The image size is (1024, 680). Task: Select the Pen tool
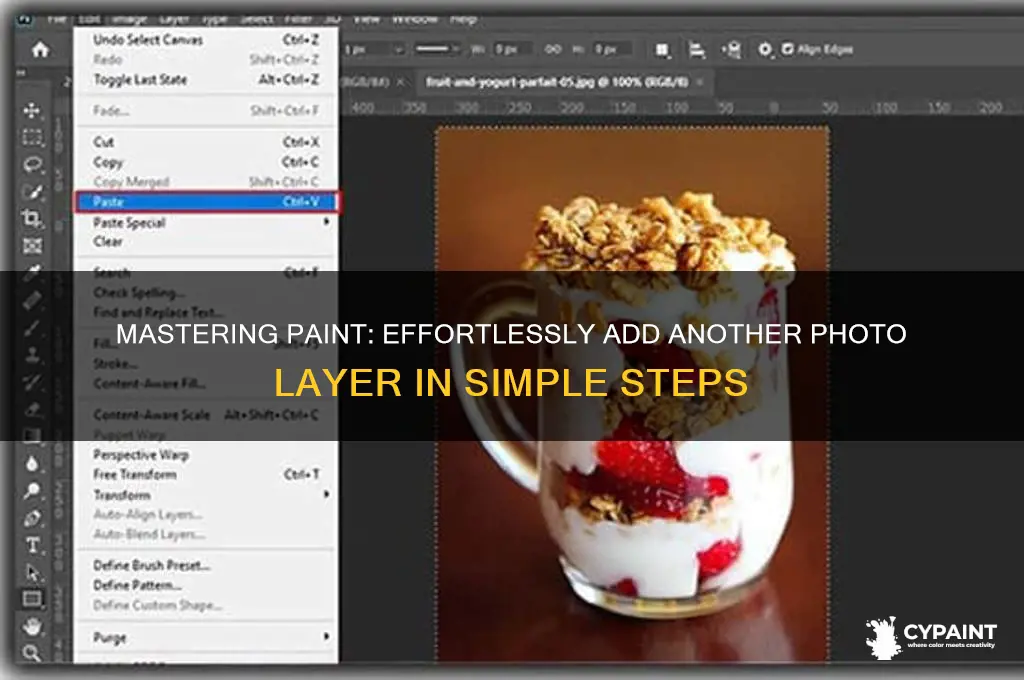pyautogui.click(x=32, y=519)
